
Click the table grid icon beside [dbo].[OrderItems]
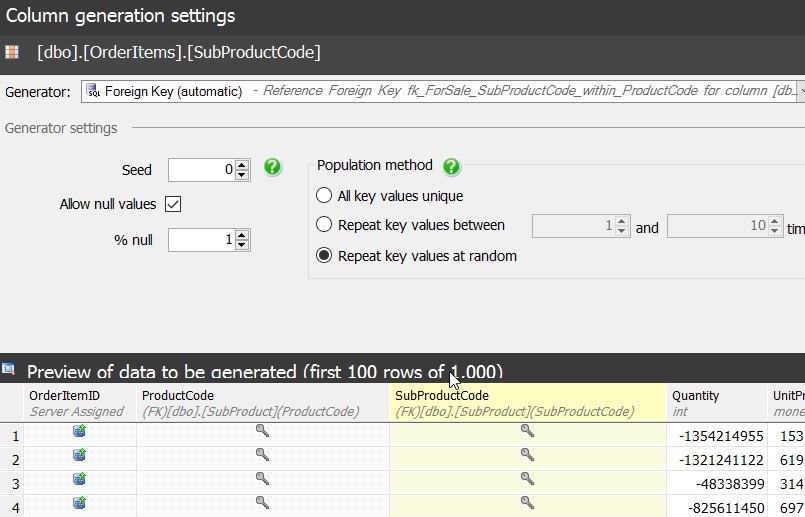(12, 52)
